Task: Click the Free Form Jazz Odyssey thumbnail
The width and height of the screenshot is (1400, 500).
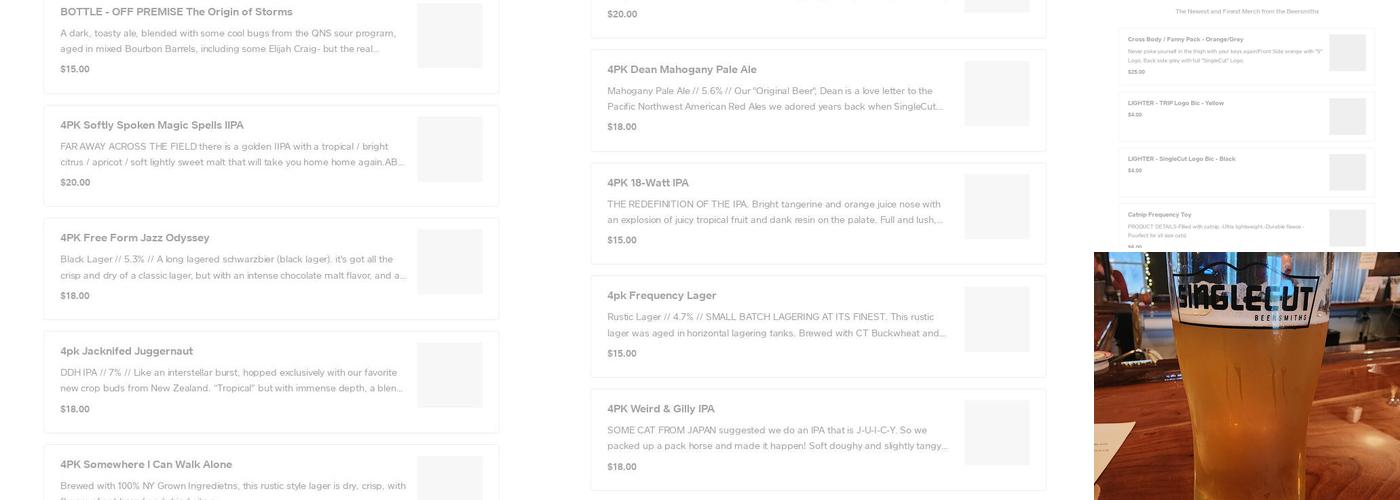Action: tap(449, 262)
